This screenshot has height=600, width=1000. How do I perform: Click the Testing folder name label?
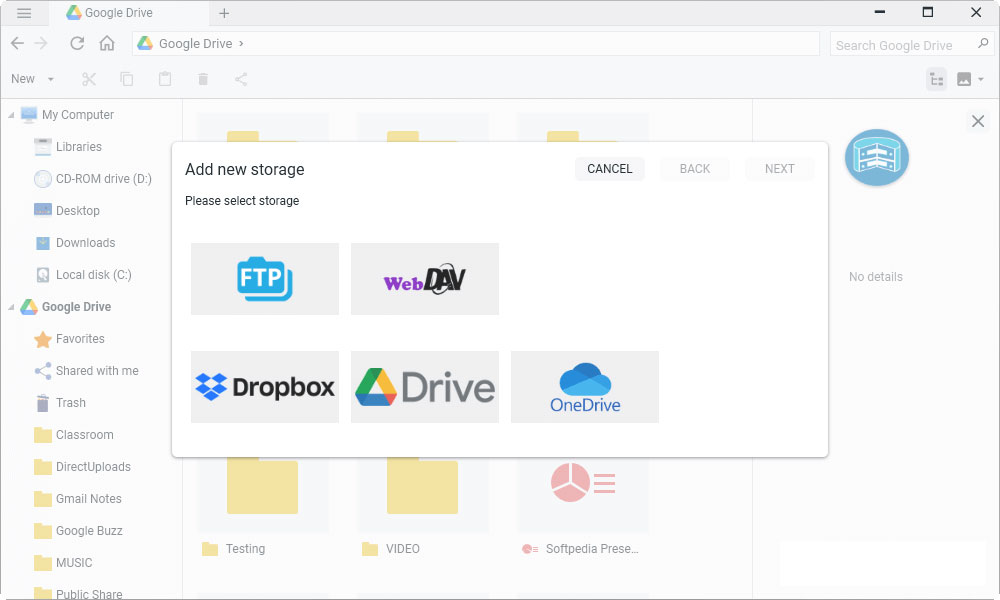point(245,549)
